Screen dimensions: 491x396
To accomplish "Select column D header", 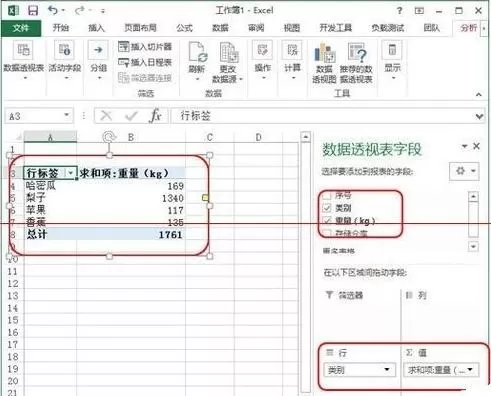I will coord(258,137).
